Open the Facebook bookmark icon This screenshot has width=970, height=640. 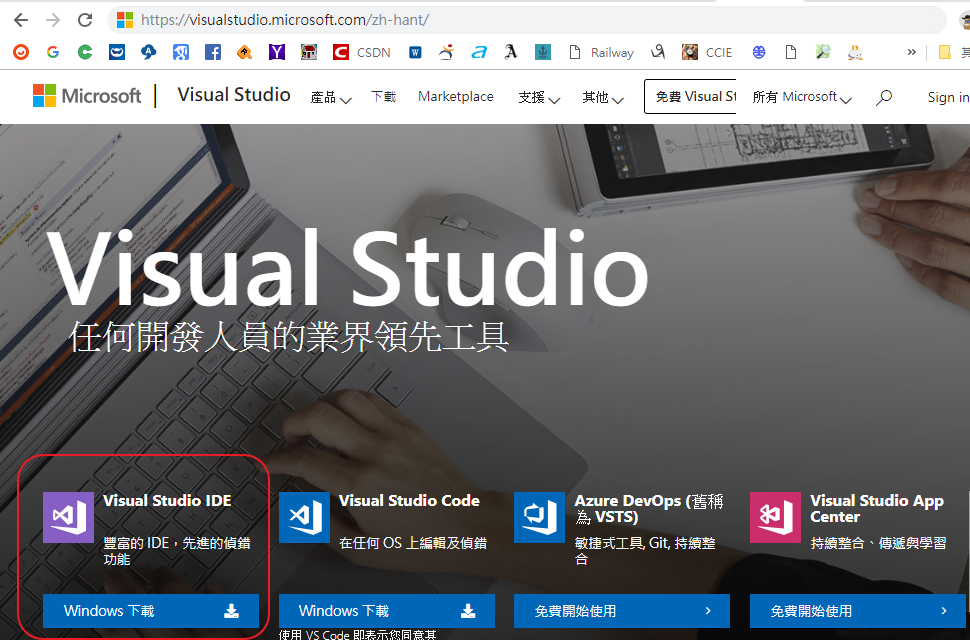click(x=213, y=53)
